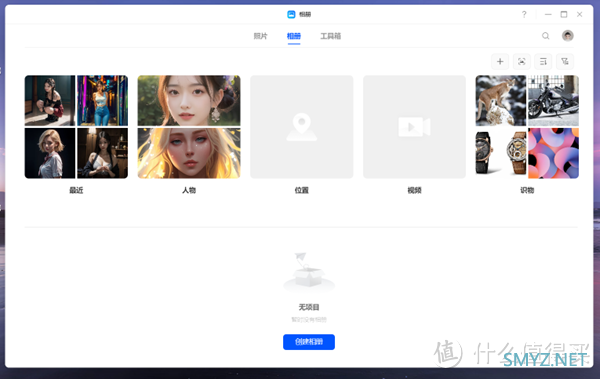Switch to the 照片 tab
This screenshot has width=600, height=379.
click(260, 36)
